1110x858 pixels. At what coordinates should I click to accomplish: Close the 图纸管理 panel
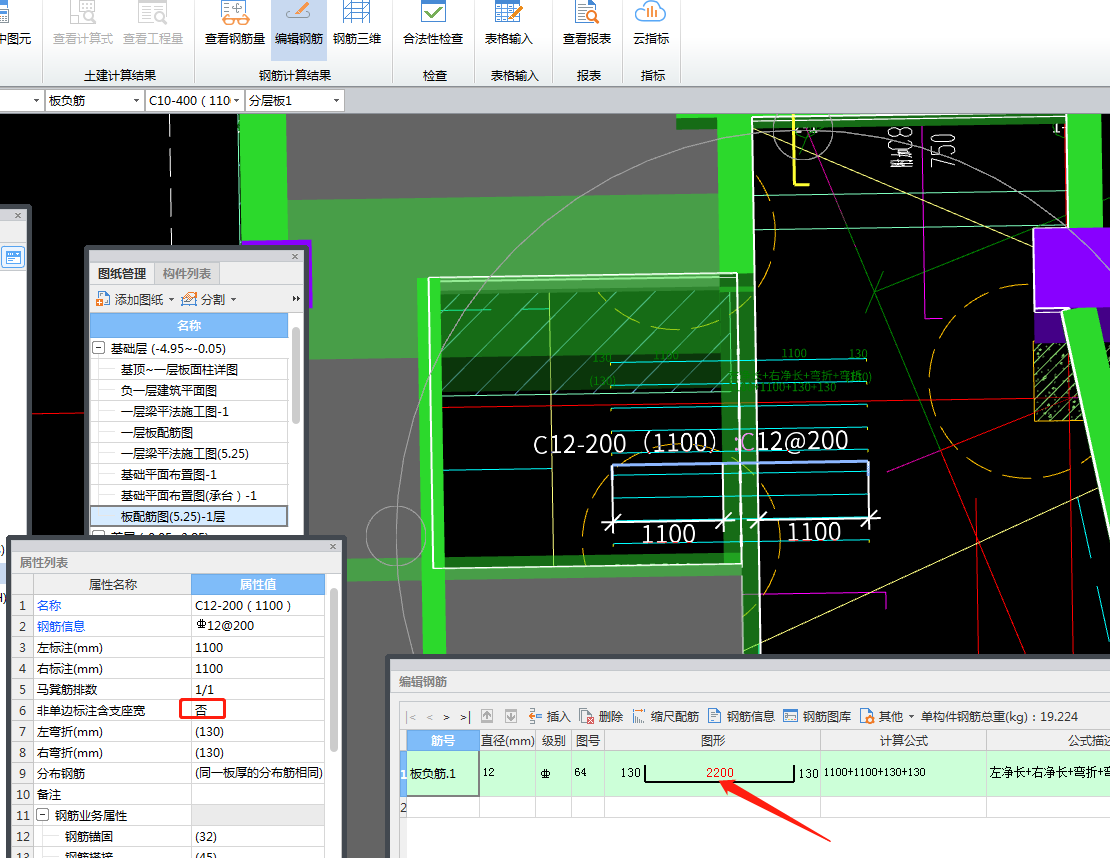pos(295,256)
